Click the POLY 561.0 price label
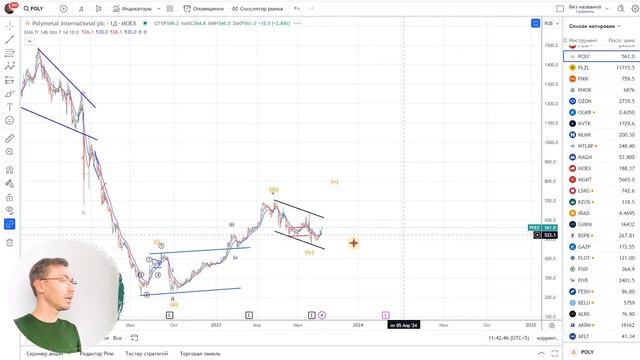The height and width of the screenshot is (360, 640). click(543, 227)
